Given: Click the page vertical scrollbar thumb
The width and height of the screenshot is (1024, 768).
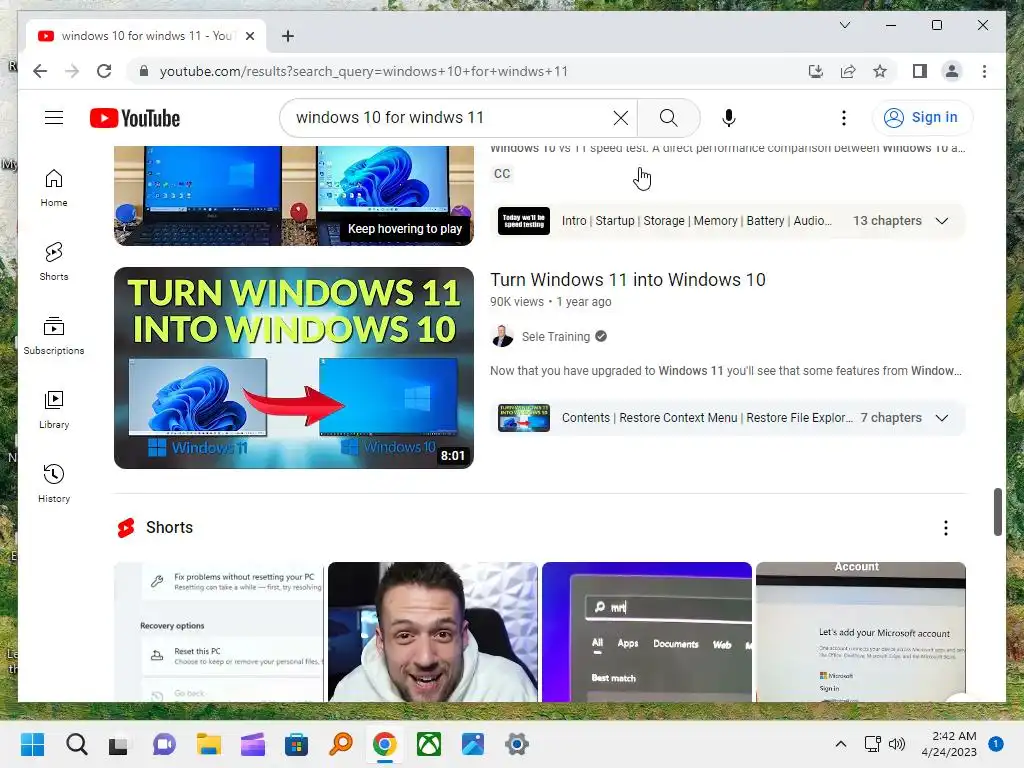Looking at the screenshot, I should tap(997, 511).
